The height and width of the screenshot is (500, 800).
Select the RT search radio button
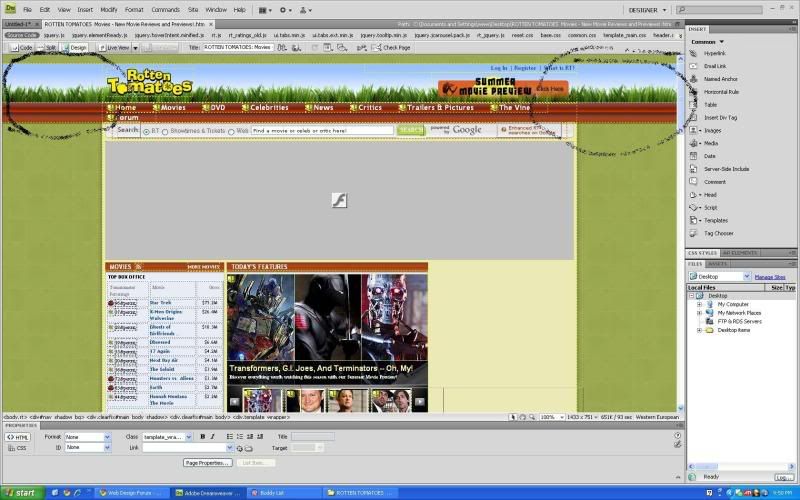pos(146,131)
